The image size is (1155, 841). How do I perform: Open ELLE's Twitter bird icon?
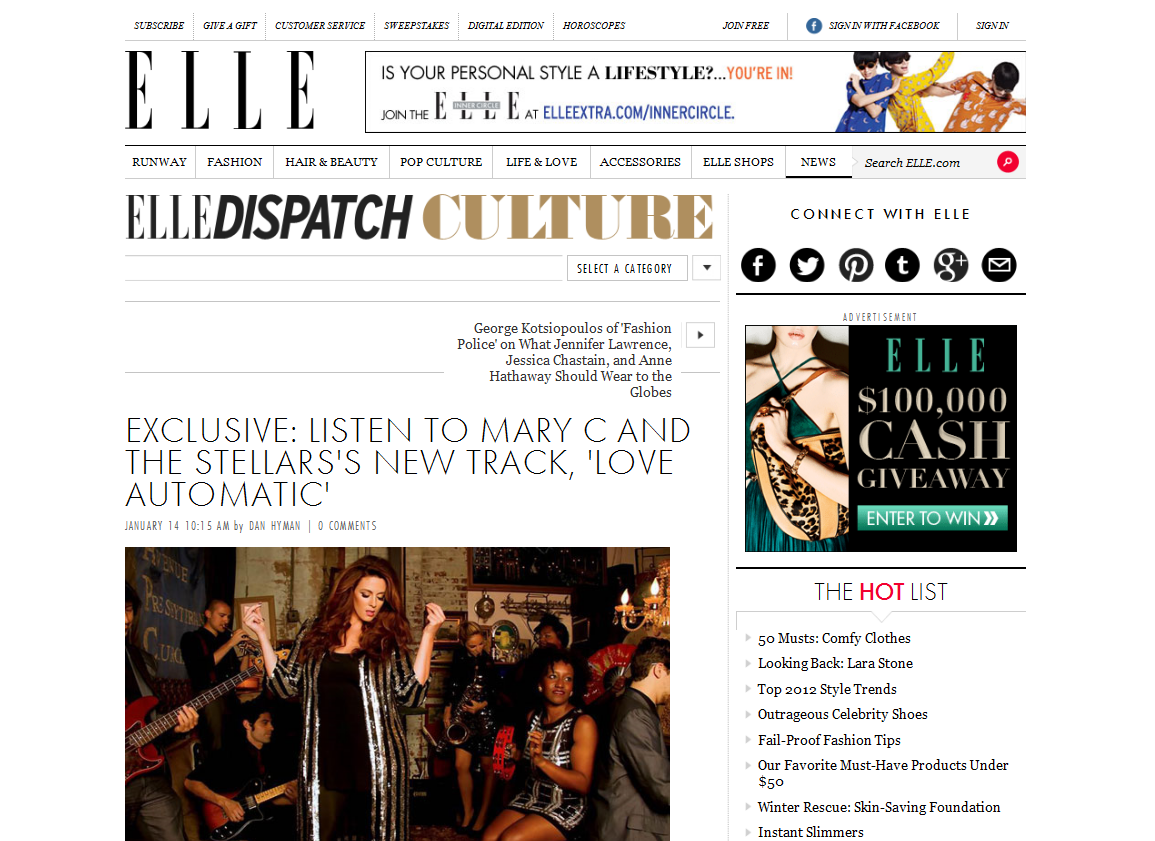point(807,265)
